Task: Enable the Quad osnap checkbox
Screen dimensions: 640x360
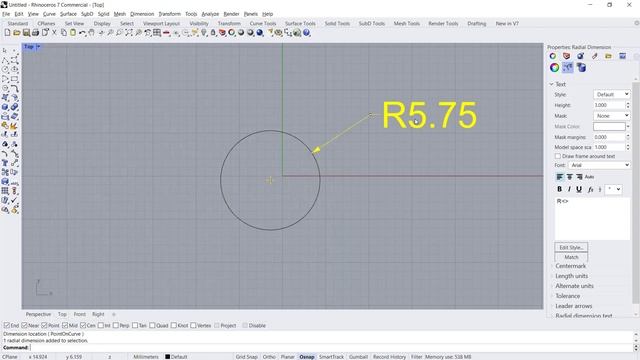Action: [152, 325]
